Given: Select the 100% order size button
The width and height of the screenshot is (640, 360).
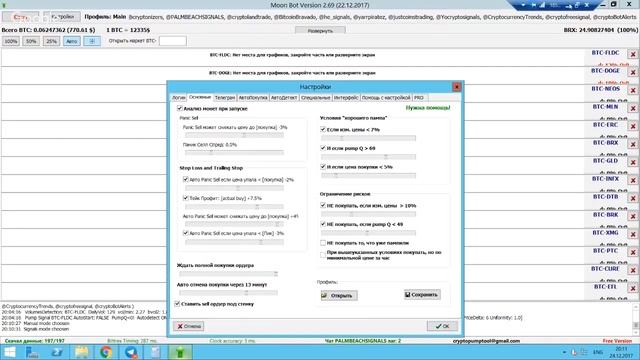Looking at the screenshot, I should tap(11, 41).
